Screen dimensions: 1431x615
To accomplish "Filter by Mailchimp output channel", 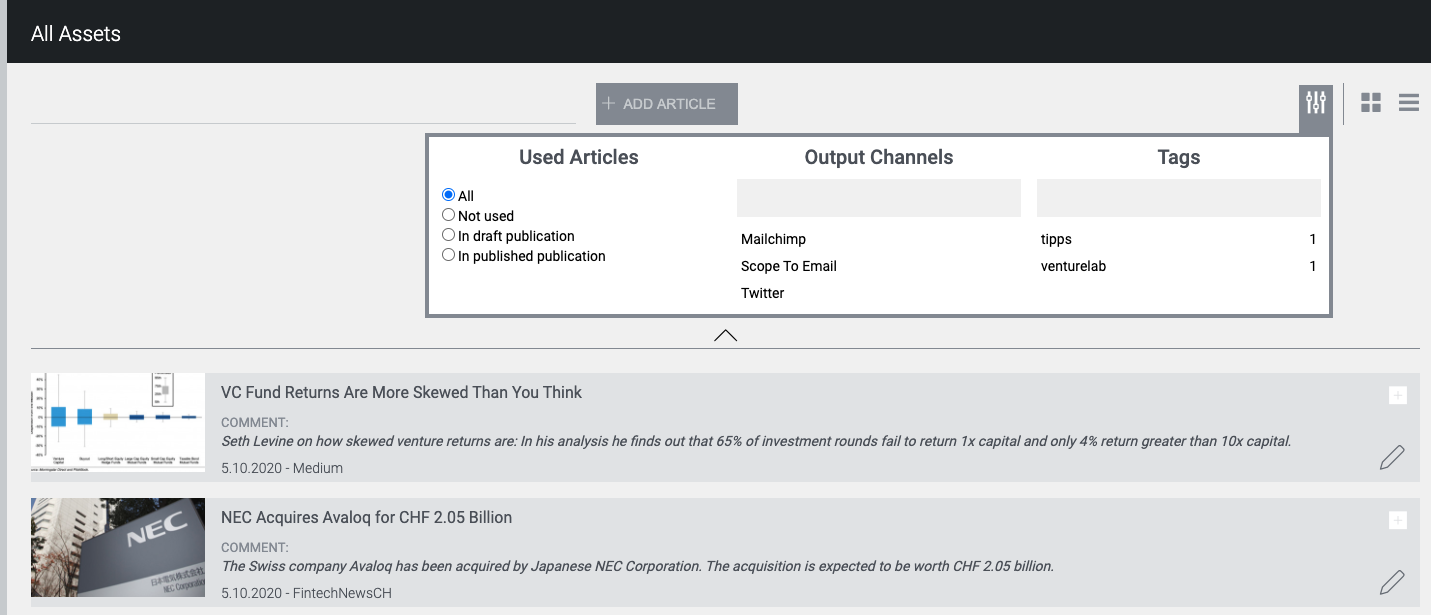I will (x=773, y=239).
